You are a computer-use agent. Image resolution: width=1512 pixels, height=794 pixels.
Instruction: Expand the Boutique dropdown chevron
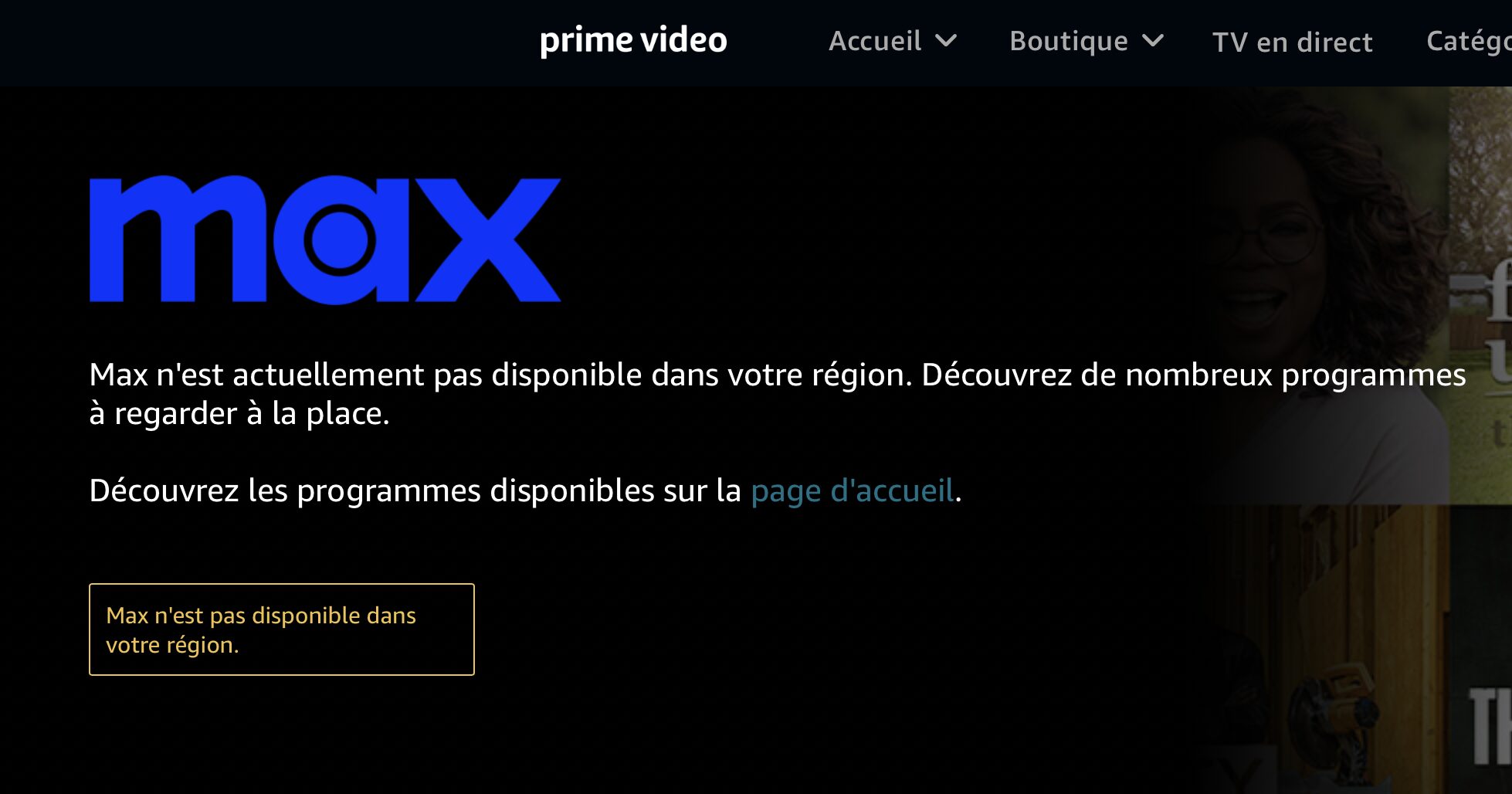[1152, 41]
